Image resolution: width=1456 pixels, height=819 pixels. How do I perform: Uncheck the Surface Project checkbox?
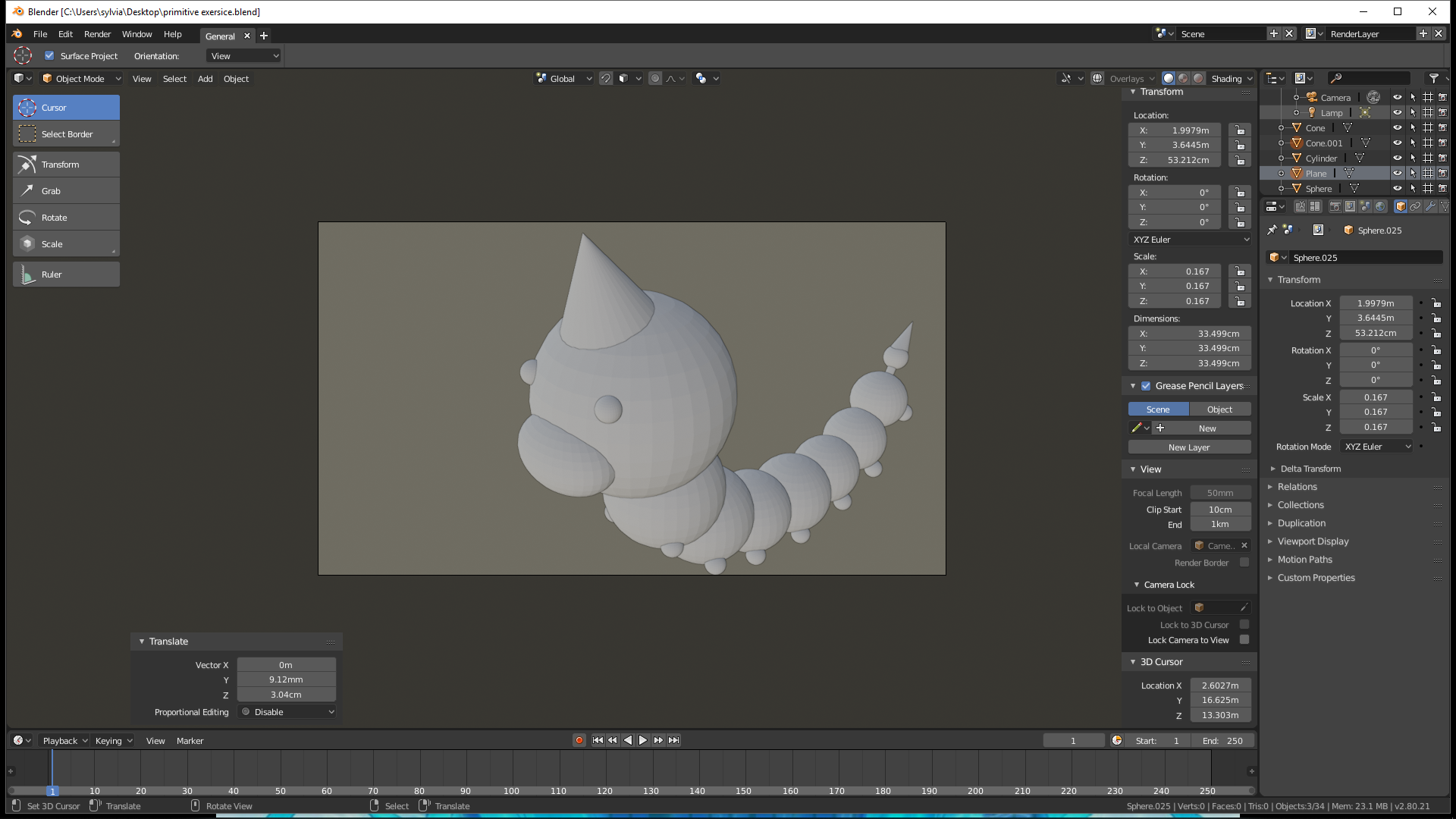tap(49, 55)
